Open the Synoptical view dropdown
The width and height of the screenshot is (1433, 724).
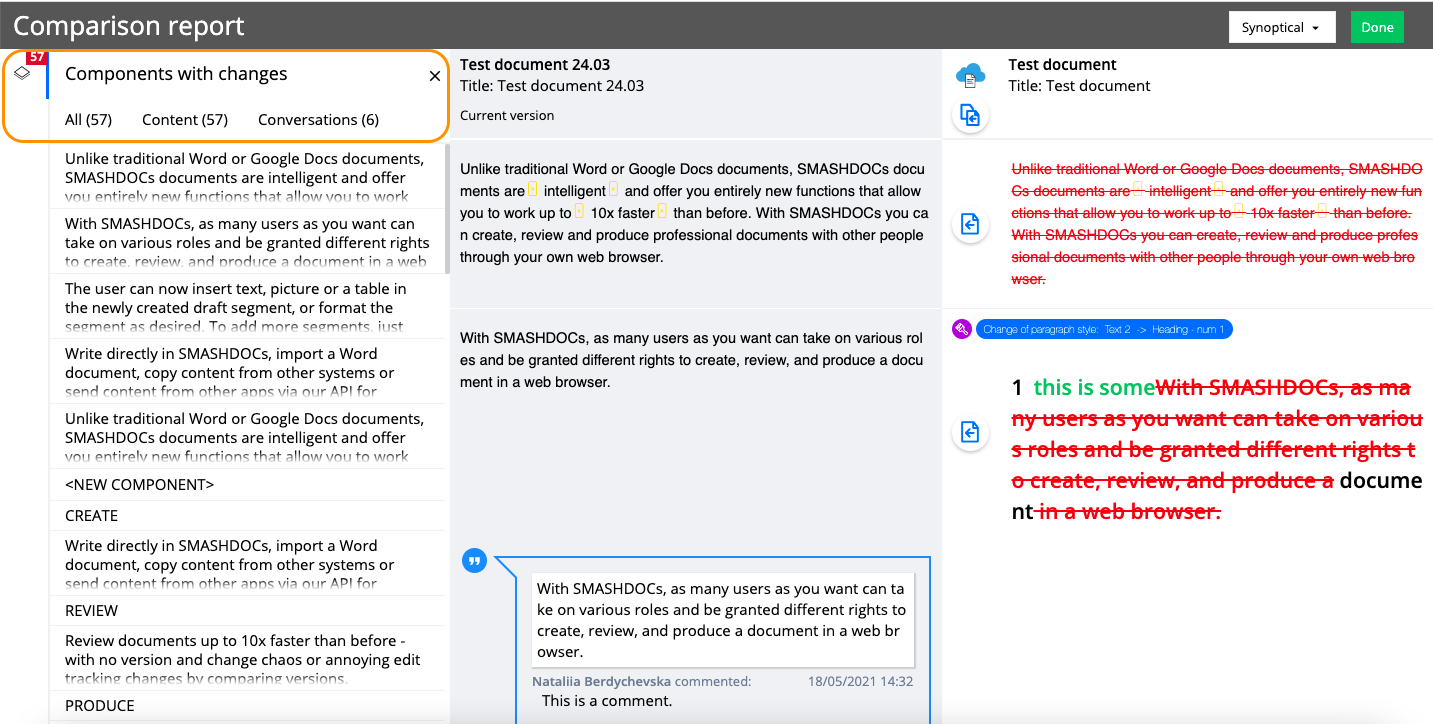click(1282, 28)
